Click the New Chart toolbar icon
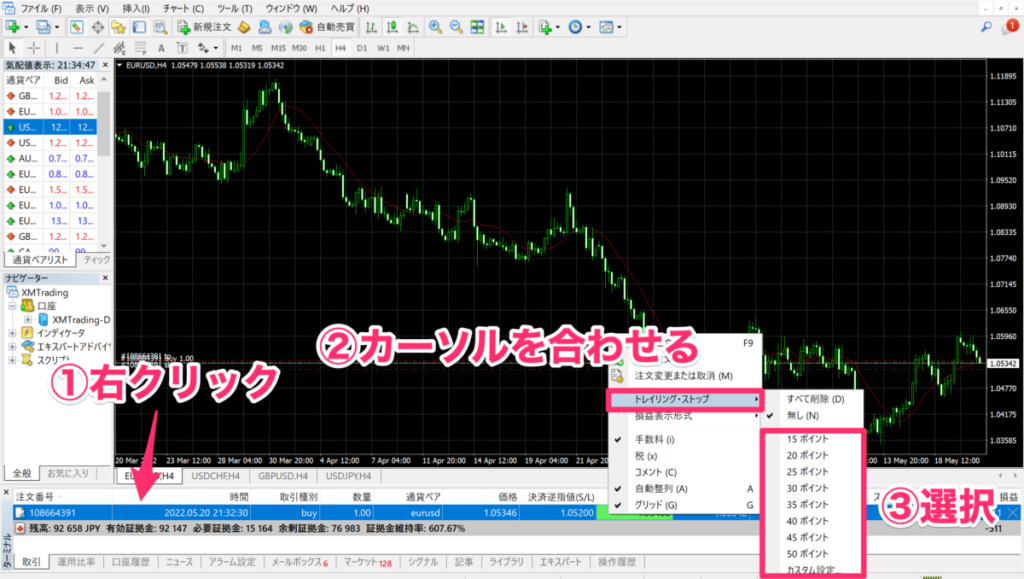The width and height of the screenshot is (1024, 579). tap(12, 27)
